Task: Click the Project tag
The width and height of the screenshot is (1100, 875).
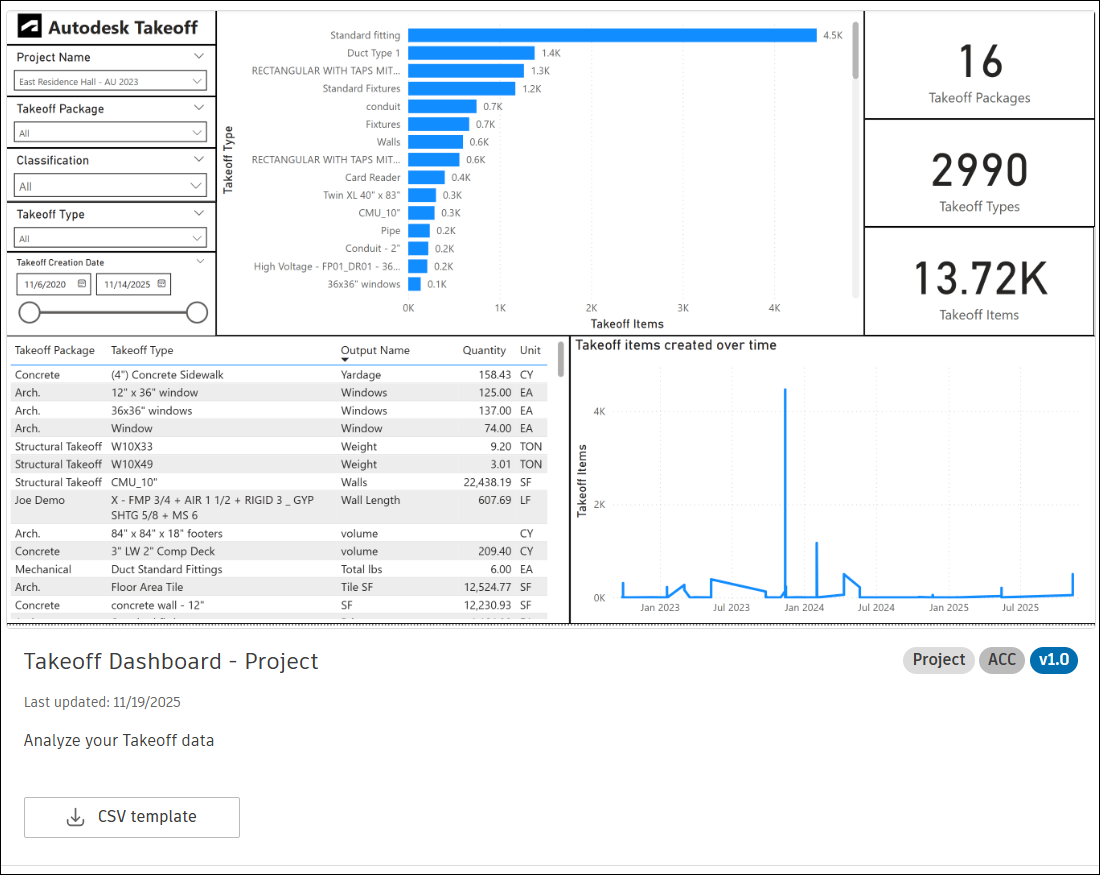Action: click(x=938, y=660)
